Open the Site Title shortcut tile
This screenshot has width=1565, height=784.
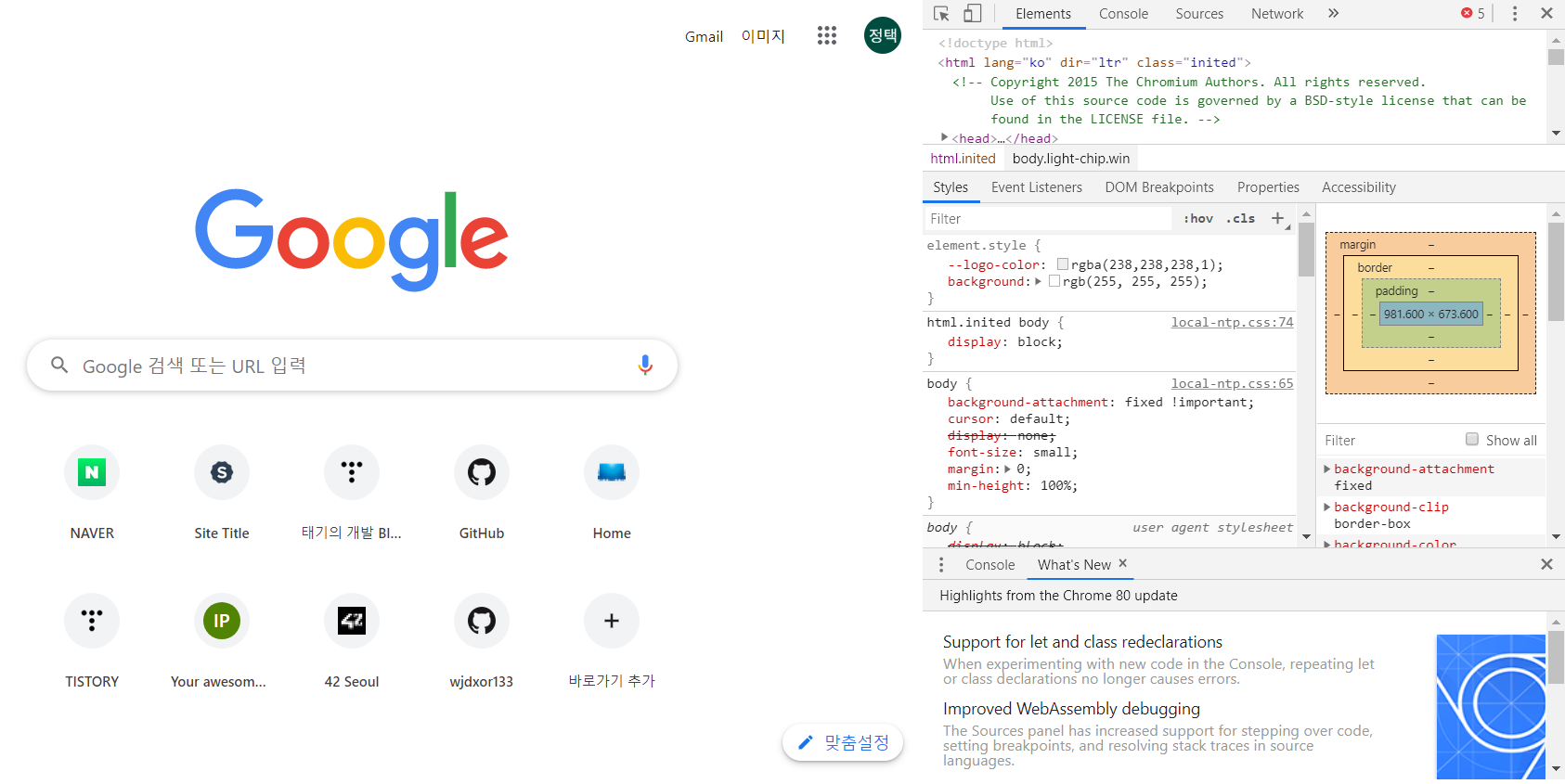222,472
